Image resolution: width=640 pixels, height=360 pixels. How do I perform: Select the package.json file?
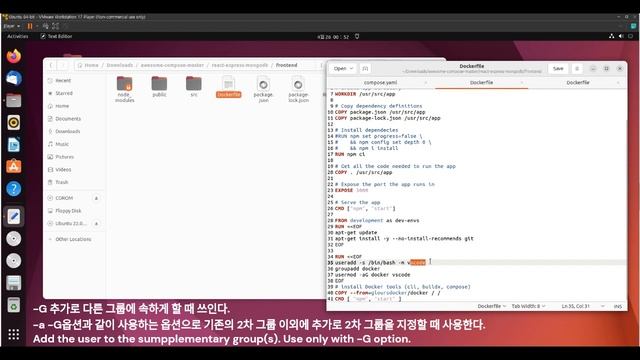(263, 89)
